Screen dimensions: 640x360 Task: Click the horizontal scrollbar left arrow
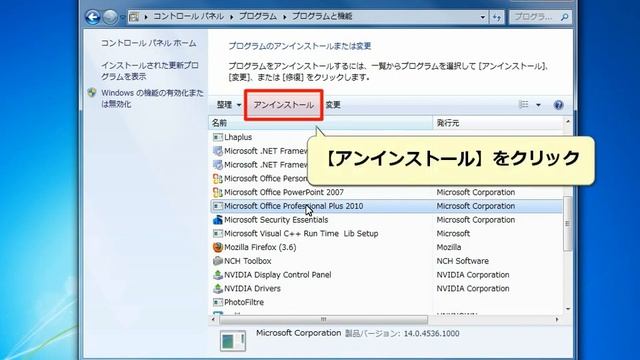tap(213, 319)
